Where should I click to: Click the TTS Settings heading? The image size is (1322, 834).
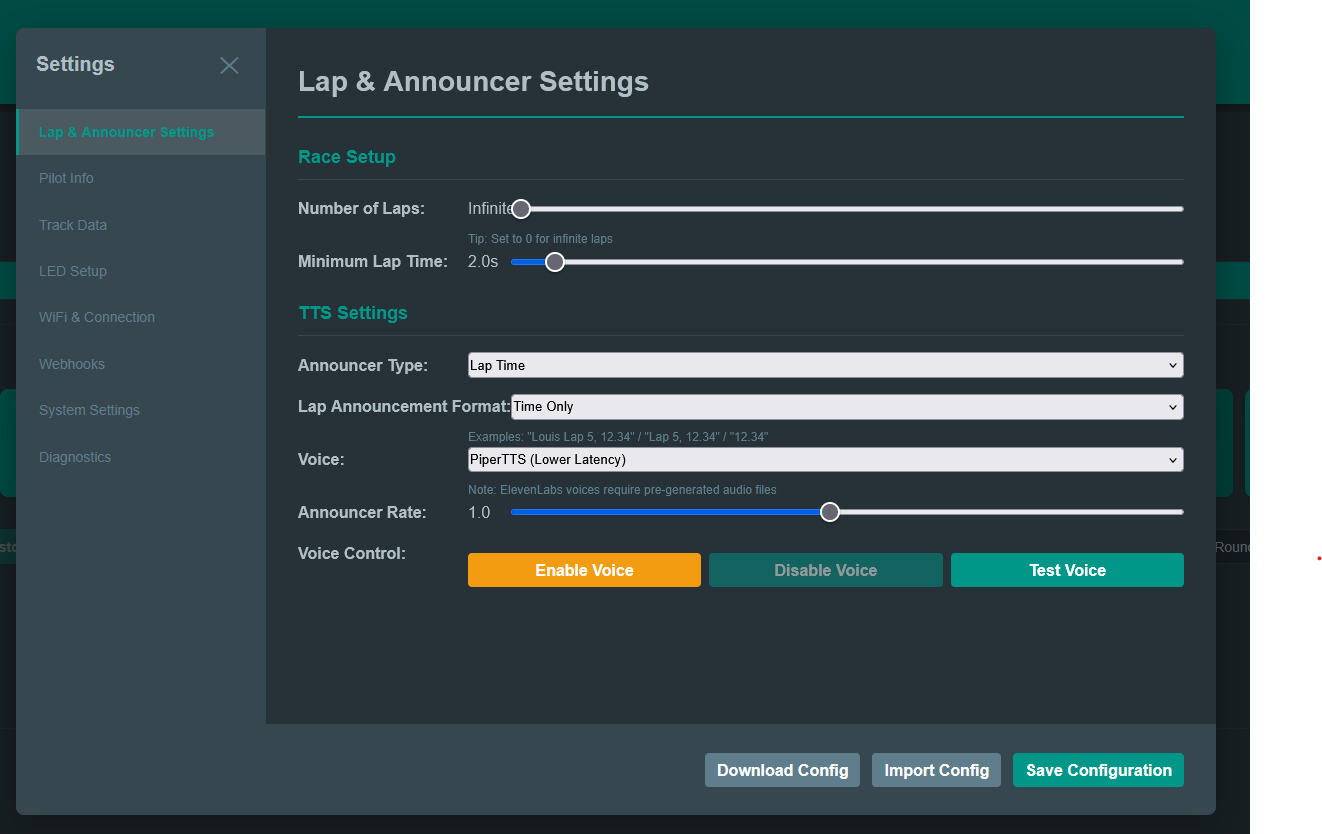tap(353, 313)
